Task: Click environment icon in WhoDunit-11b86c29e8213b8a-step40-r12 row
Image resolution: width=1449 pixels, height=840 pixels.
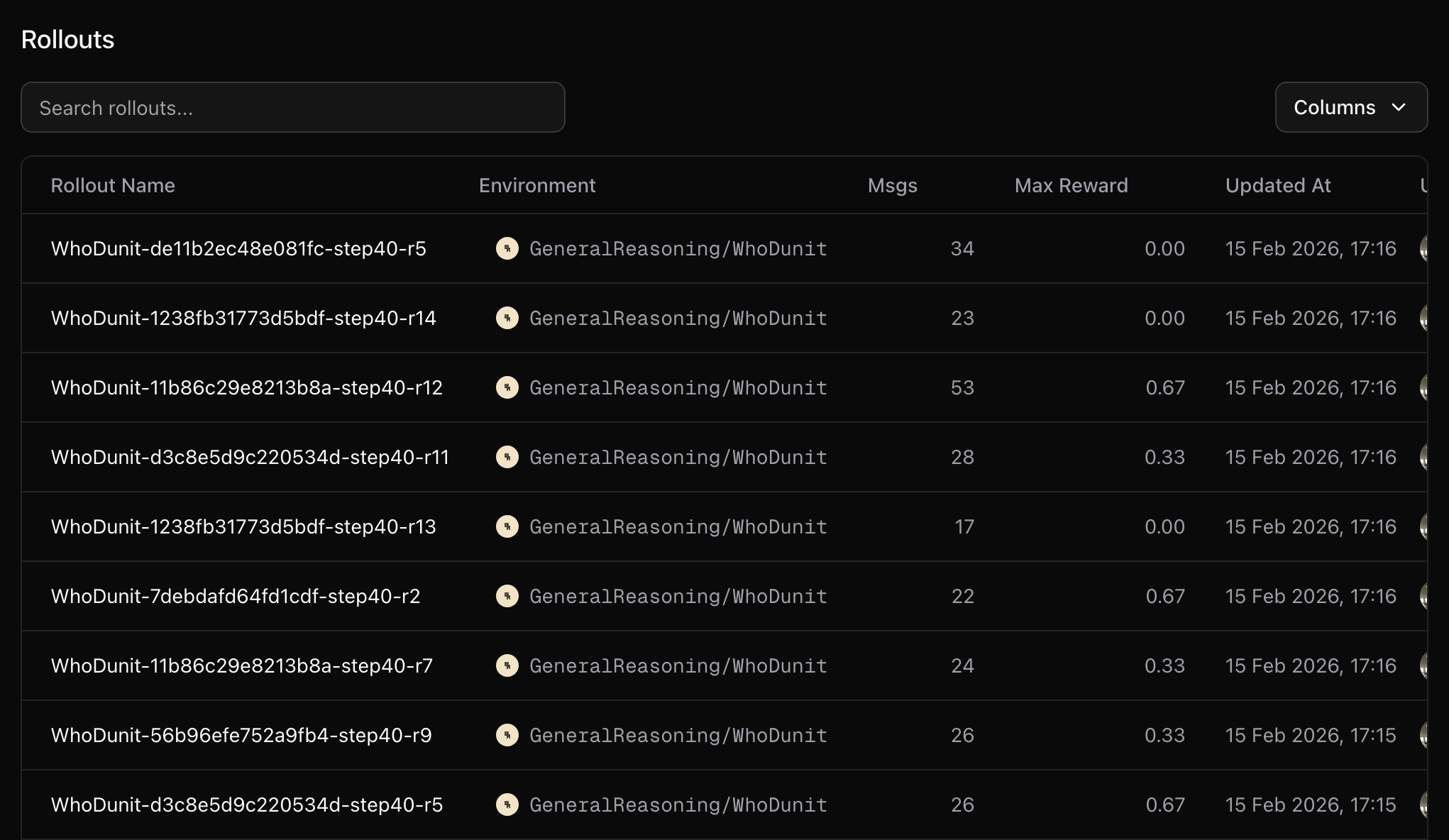Action: click(x=507, y=387)
